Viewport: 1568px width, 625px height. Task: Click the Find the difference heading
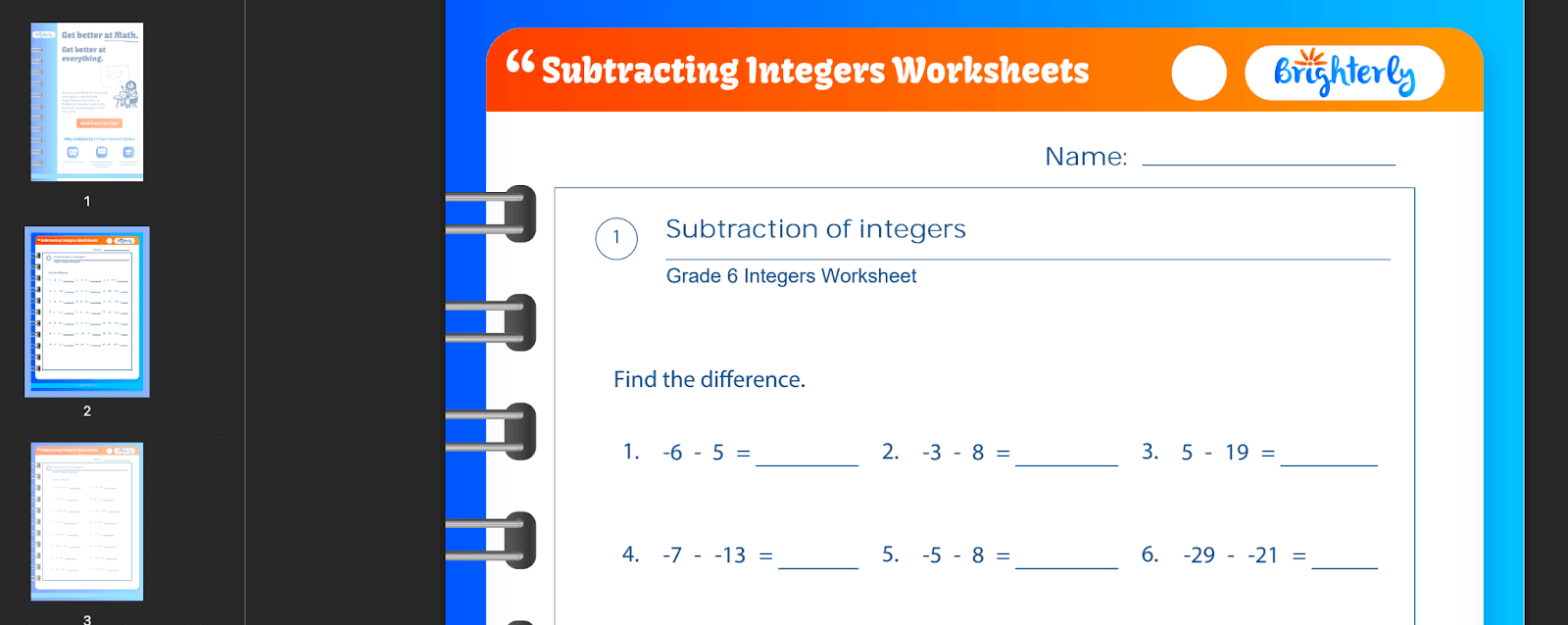708,379
